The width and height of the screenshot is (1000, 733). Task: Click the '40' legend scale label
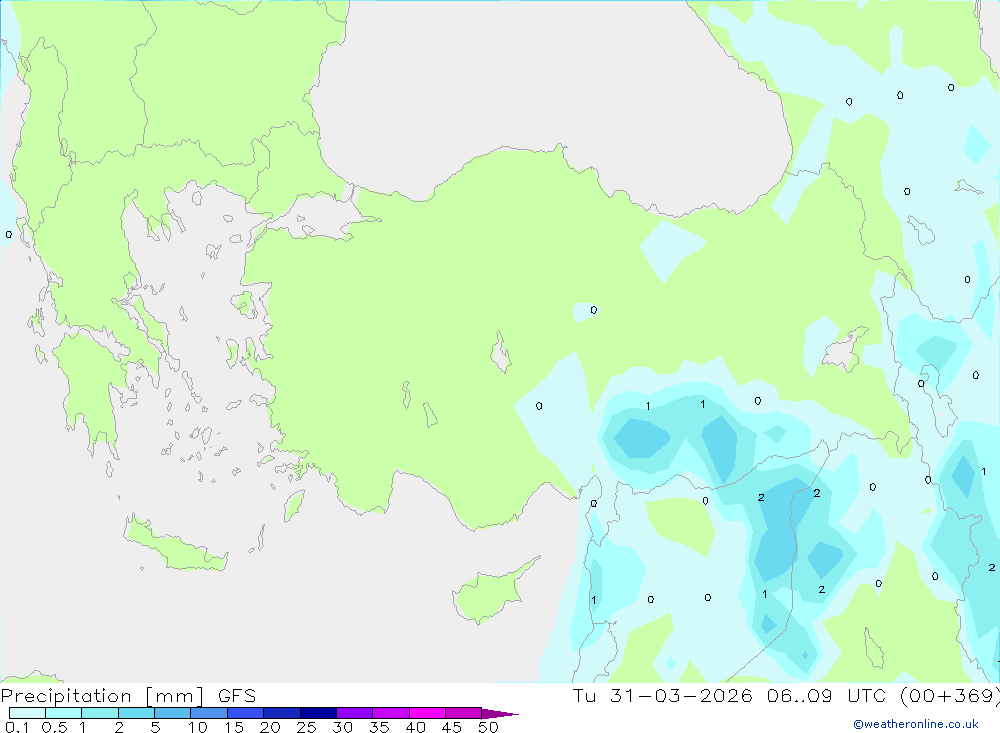(416, 727)
